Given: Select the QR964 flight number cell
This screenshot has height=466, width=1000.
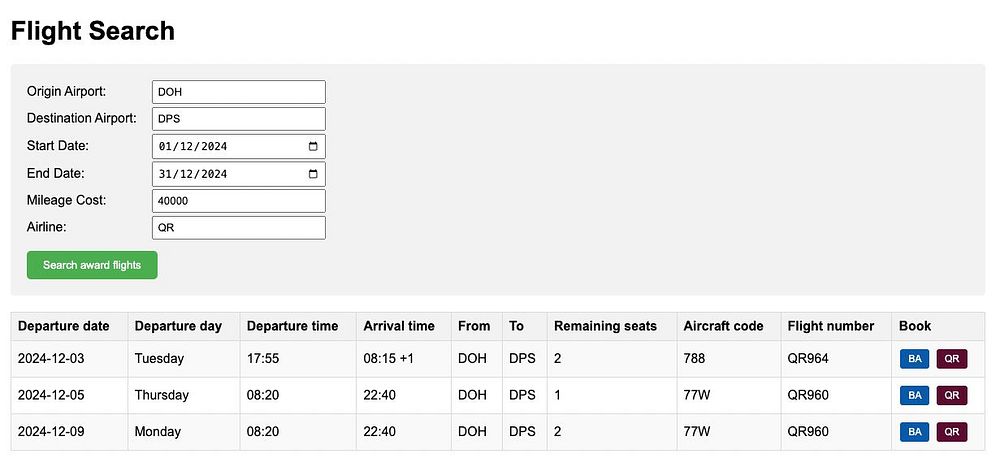Looking at the screenshot, I should click(808, 359).
